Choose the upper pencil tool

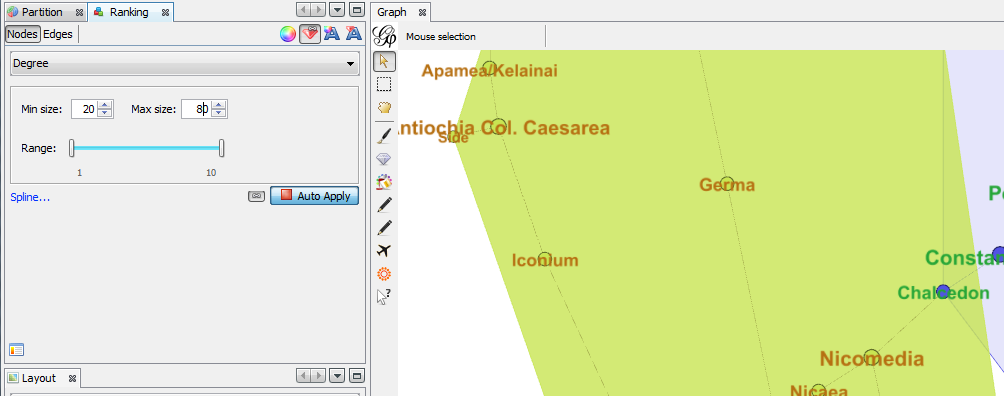click(x=384, y=205)
